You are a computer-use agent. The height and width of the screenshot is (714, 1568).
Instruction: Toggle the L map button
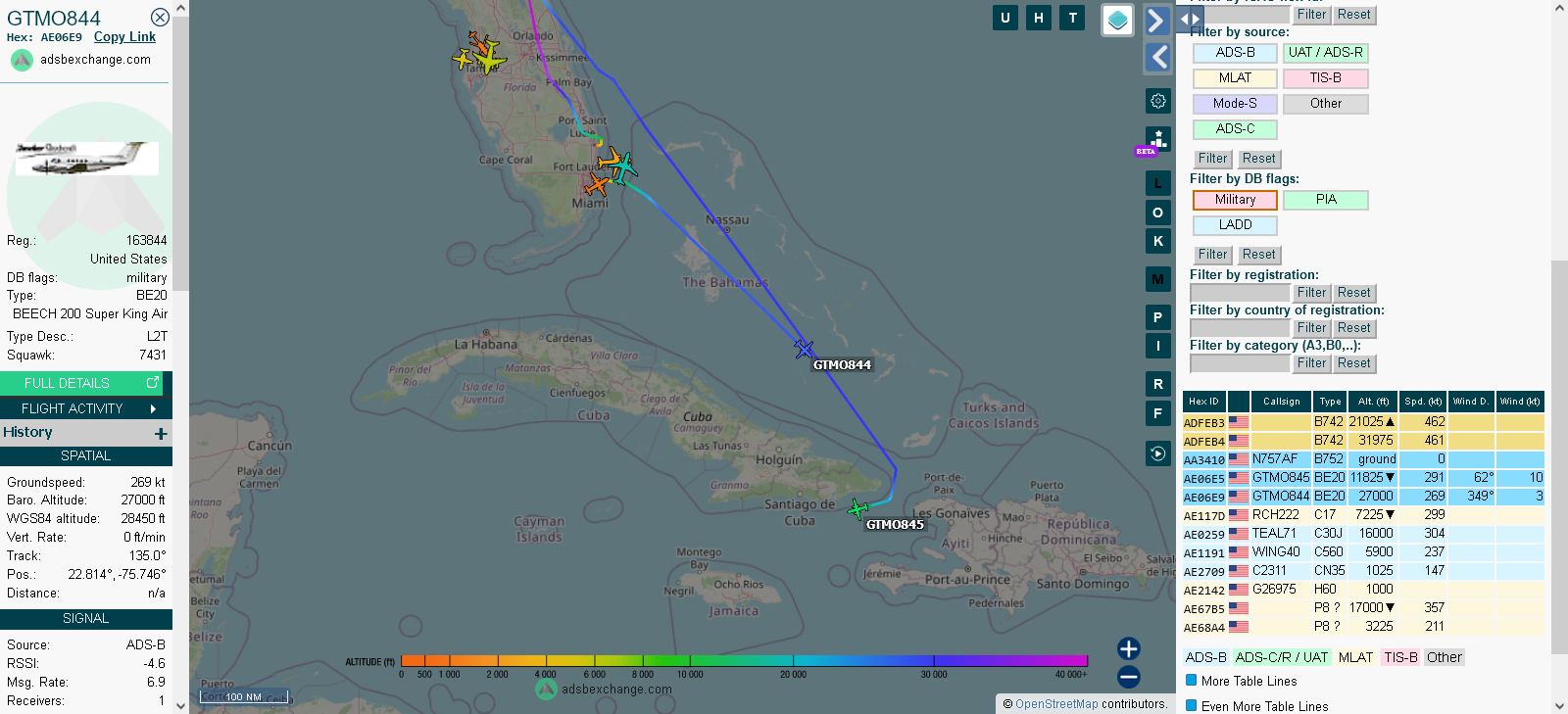[x=1158, y=183]
